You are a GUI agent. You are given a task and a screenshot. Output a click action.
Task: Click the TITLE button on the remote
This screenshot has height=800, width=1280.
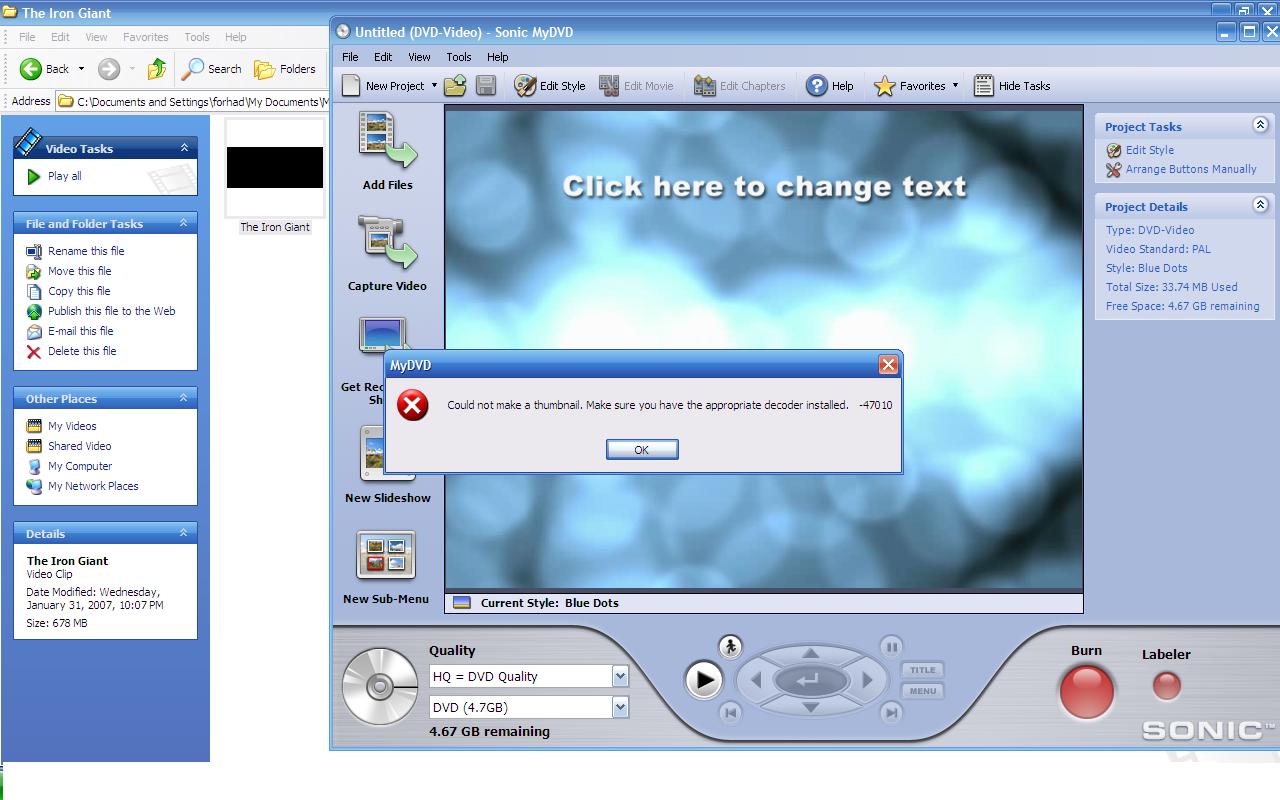coord(923,670)
